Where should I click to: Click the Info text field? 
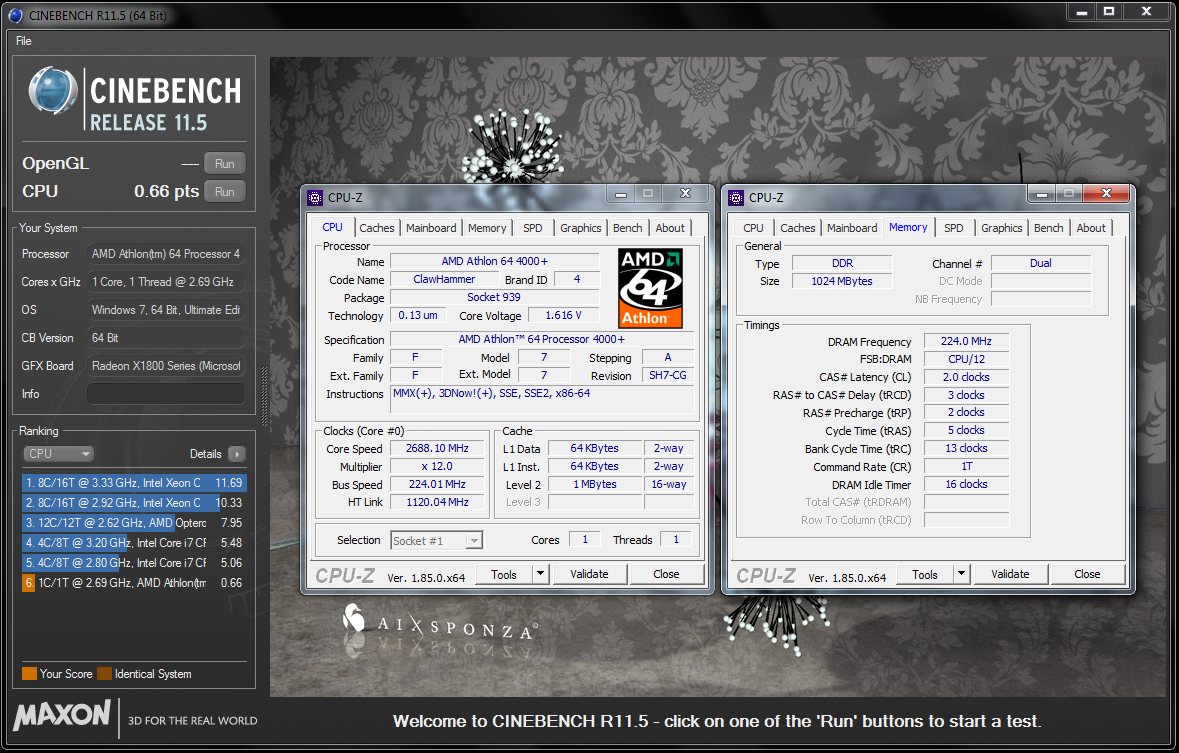click(x=165, y=393)
